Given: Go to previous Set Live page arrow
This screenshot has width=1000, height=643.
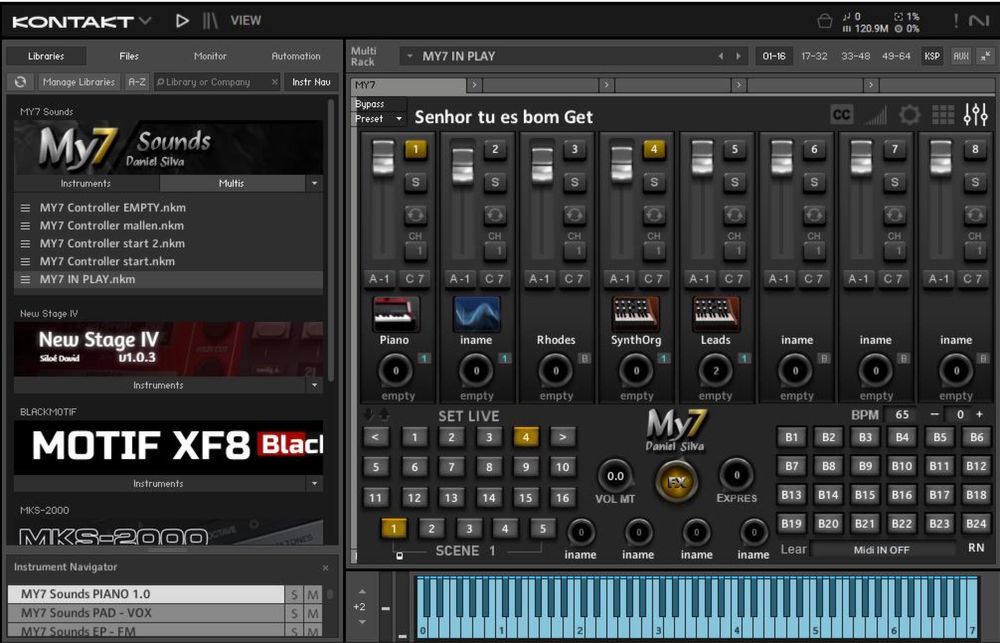Looking at the screenshot, I should tap(375, 437).
